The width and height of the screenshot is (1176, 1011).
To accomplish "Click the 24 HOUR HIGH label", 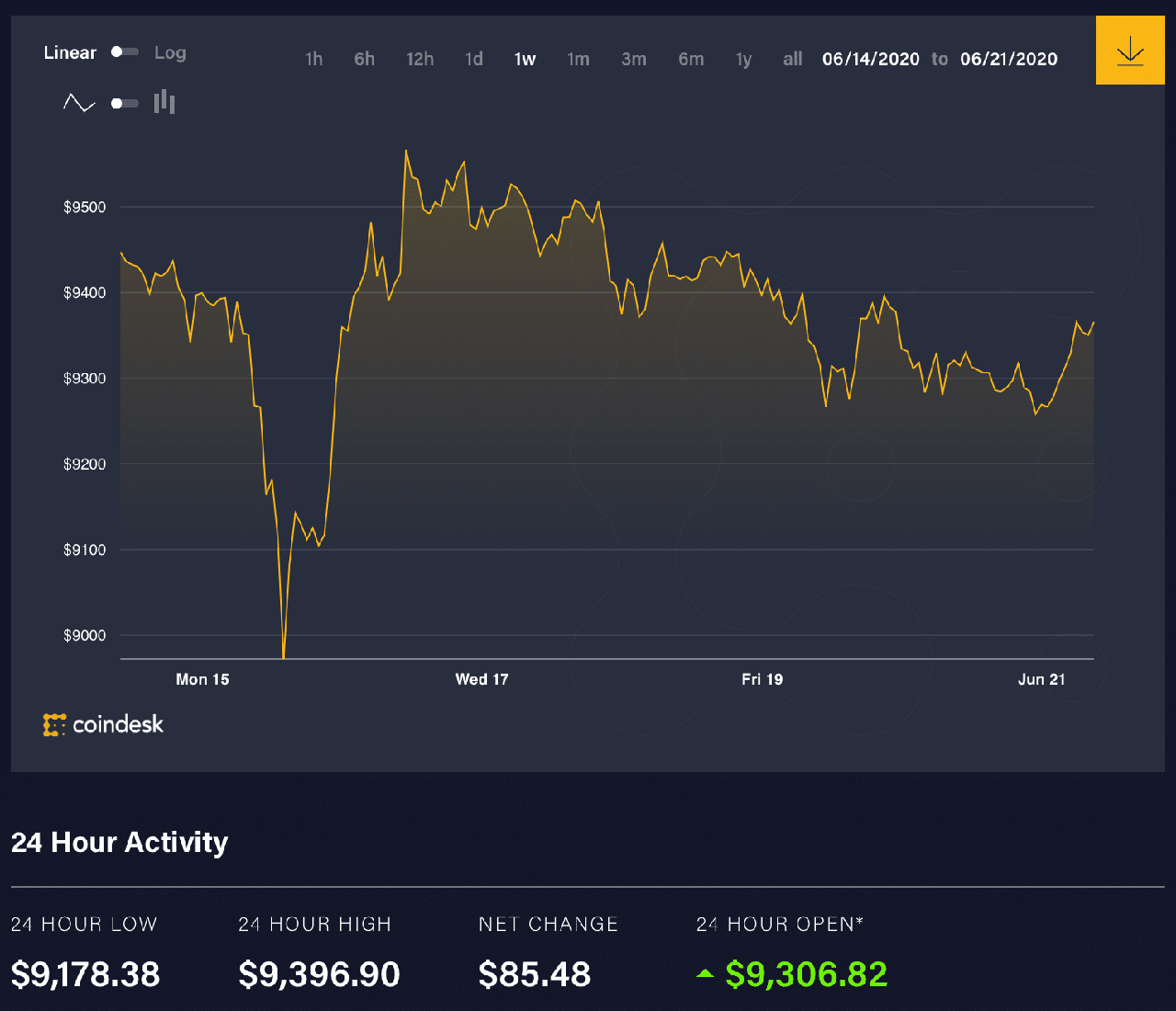I will coord(315,924).
